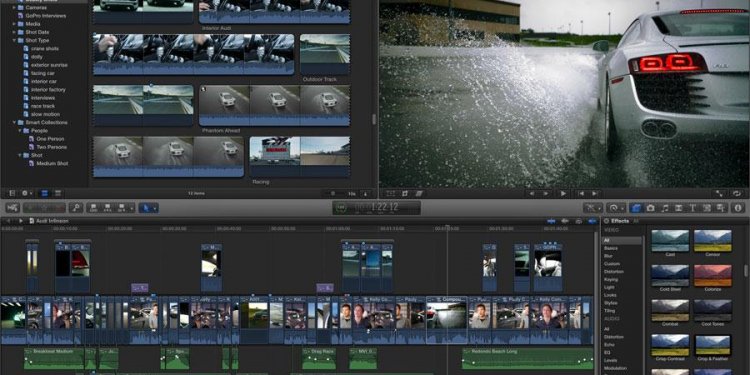Select the Redondo Beach Long audio clip
750x375 pixels.
[x=528, y=358]
